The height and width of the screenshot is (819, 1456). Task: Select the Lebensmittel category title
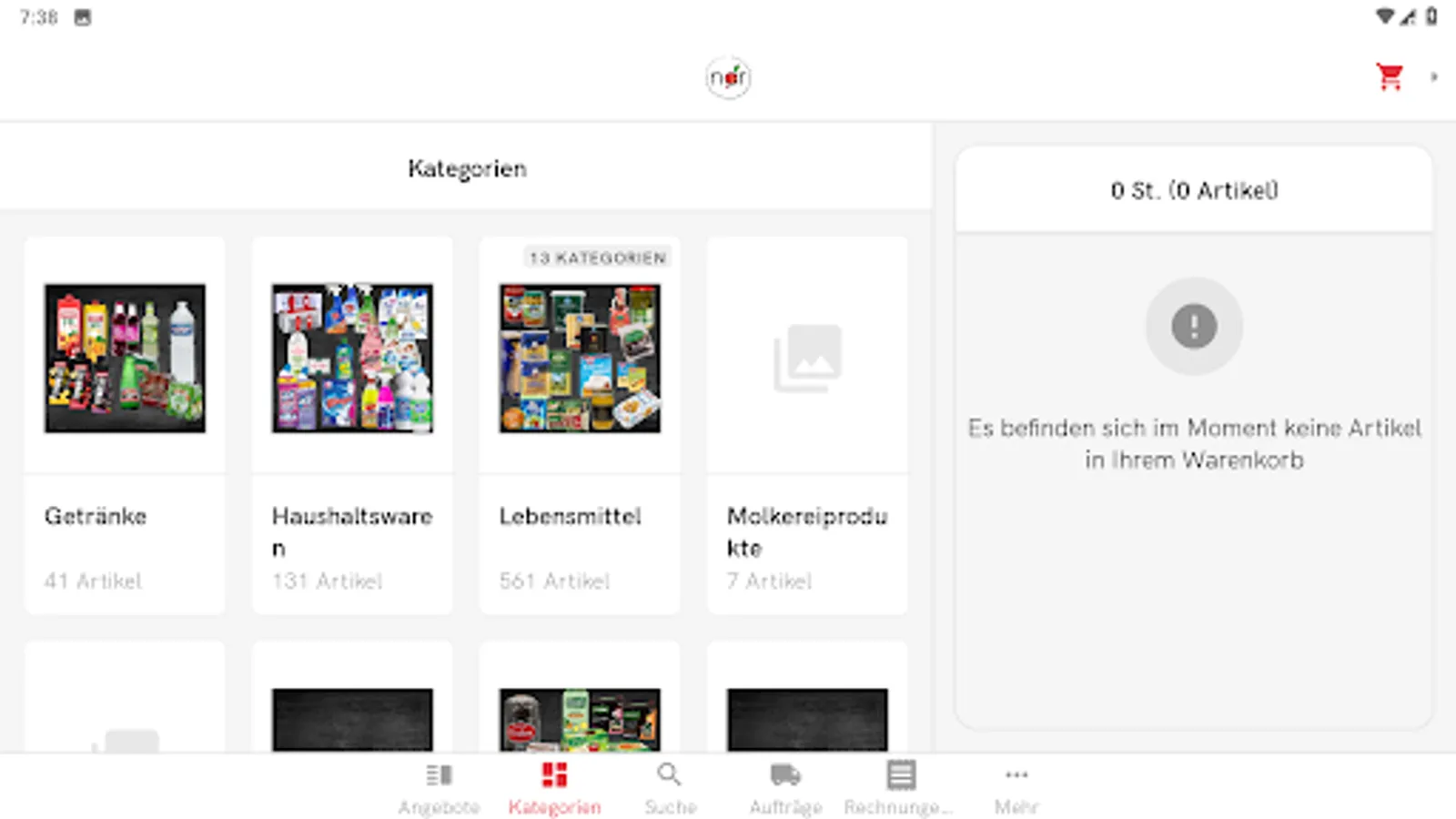point(571,517)
